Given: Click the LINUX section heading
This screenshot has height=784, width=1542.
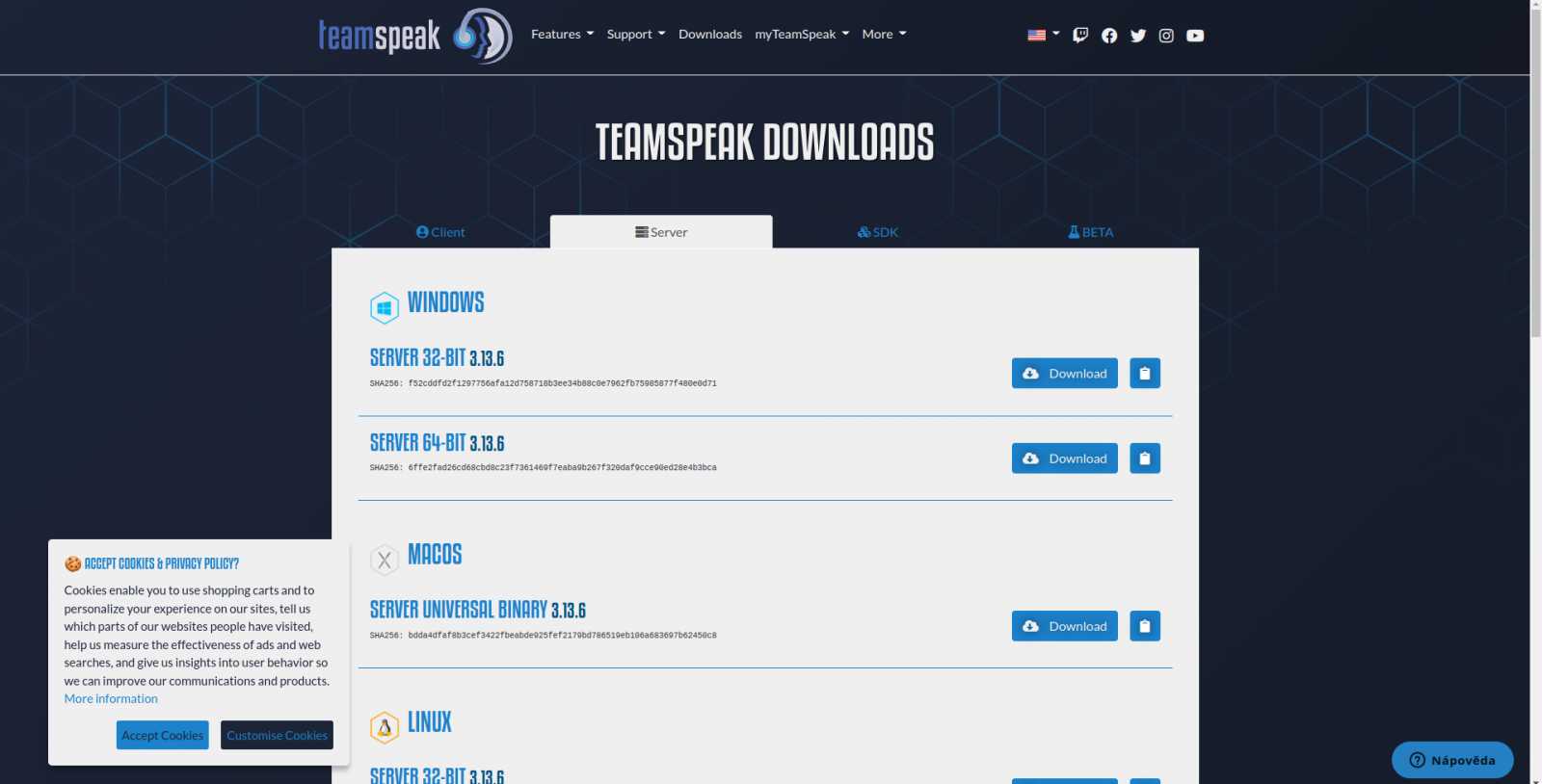Looking at the screenshot, I should point(430,721).
